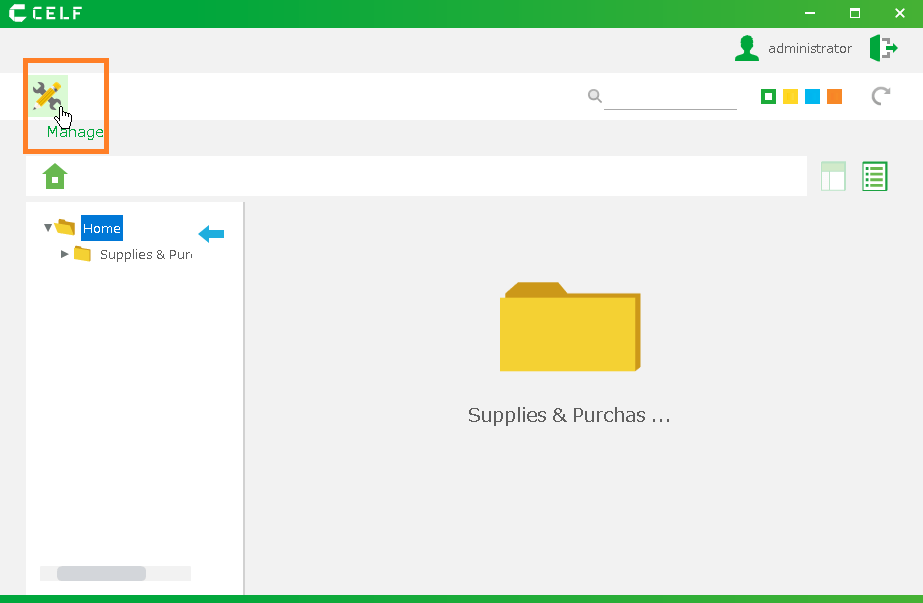This screenshot has width=923, height=603.
Task: Select Supplies & Purchase folder in tree
Action: 145,254
